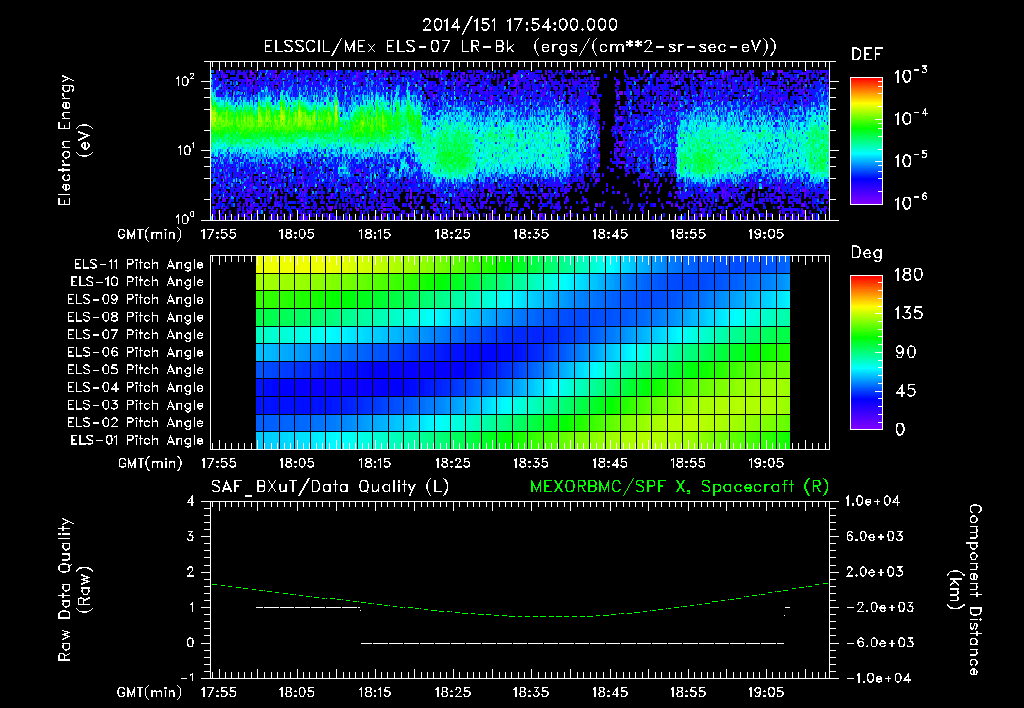Click the 19:05 tick label under pitch angle plot
The width and height of the screenshot is (1024, 708).
point(766,463)
